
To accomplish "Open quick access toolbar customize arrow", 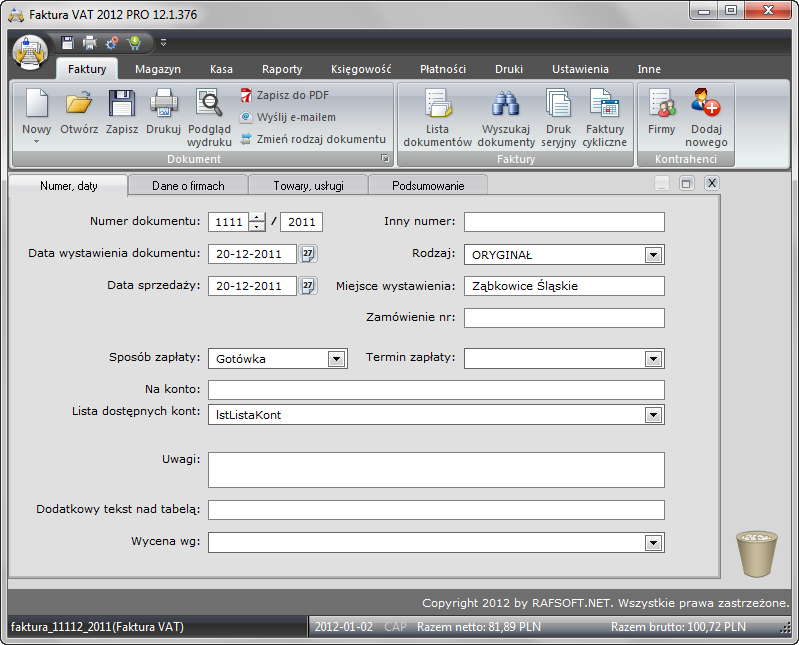I will point(164,43).
